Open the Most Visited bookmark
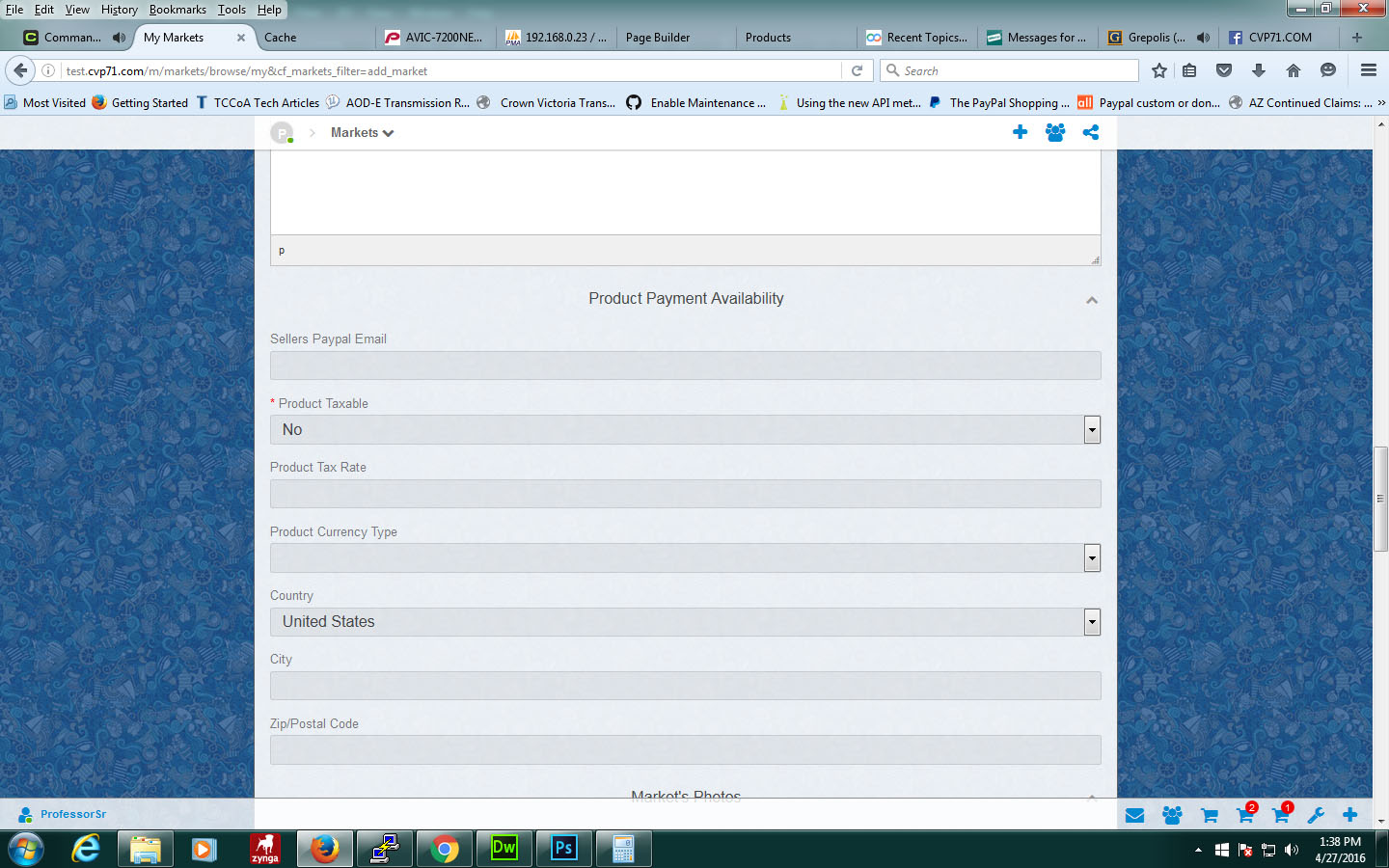The height and width of the screenshot is (868, 1389). (x=45, y=103)
